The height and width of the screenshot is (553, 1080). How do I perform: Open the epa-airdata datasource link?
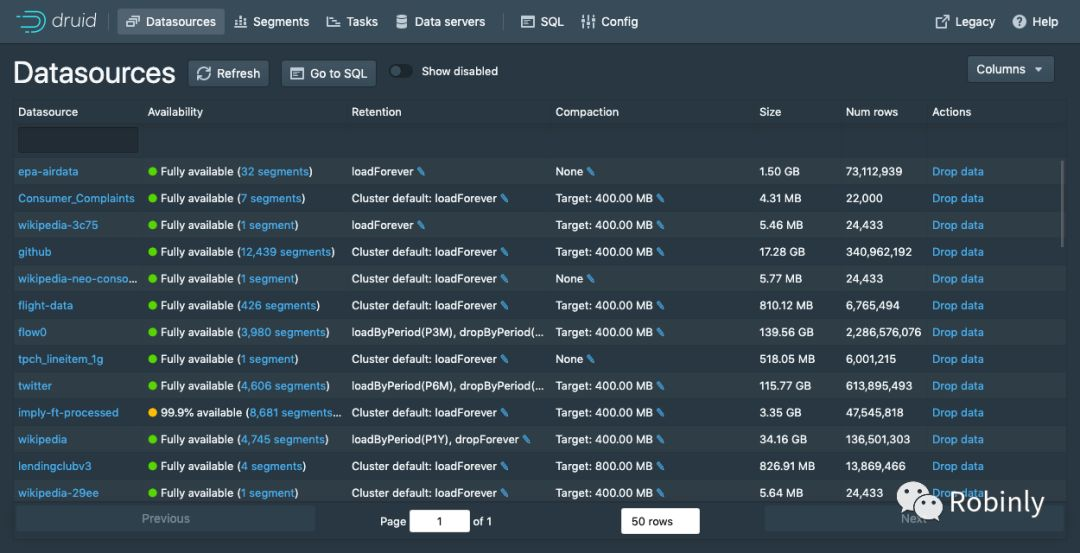coord(48,171)
